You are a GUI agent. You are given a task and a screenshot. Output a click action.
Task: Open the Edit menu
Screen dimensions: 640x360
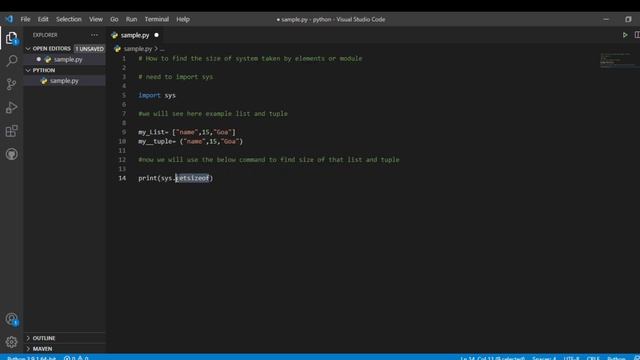[43, 19]
